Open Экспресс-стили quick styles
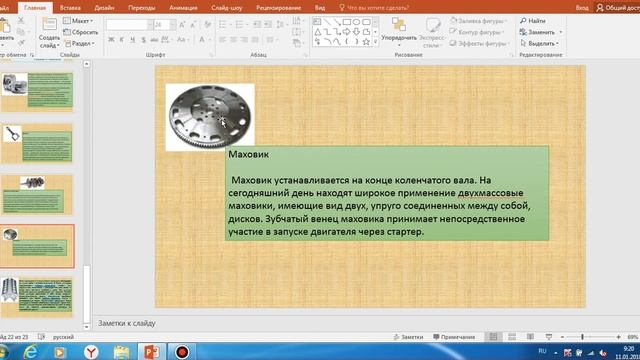The height and width of the screenshot is (360, 640). [432, 32]
